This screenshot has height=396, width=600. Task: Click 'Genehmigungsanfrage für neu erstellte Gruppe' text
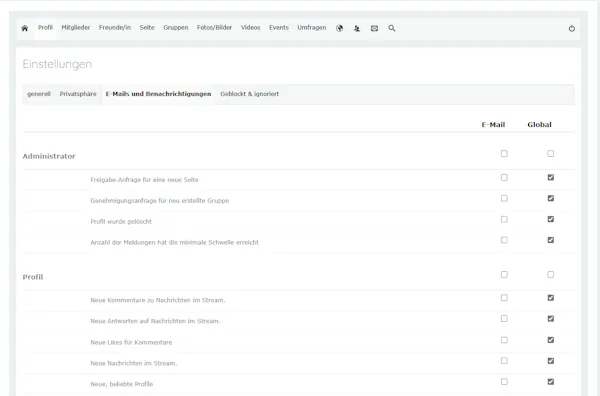[160, 201]
